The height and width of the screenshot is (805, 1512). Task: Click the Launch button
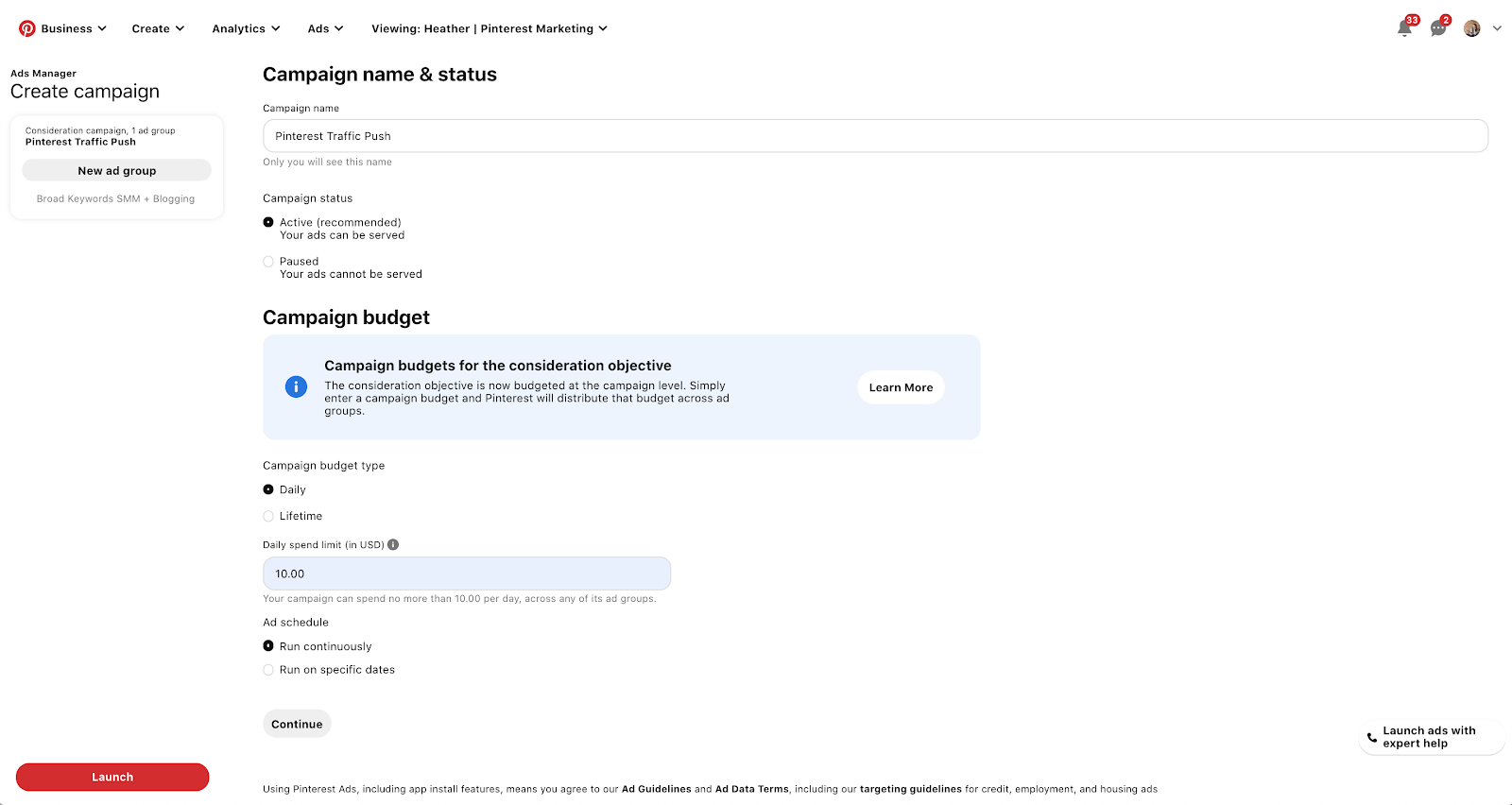click(112, 777)
